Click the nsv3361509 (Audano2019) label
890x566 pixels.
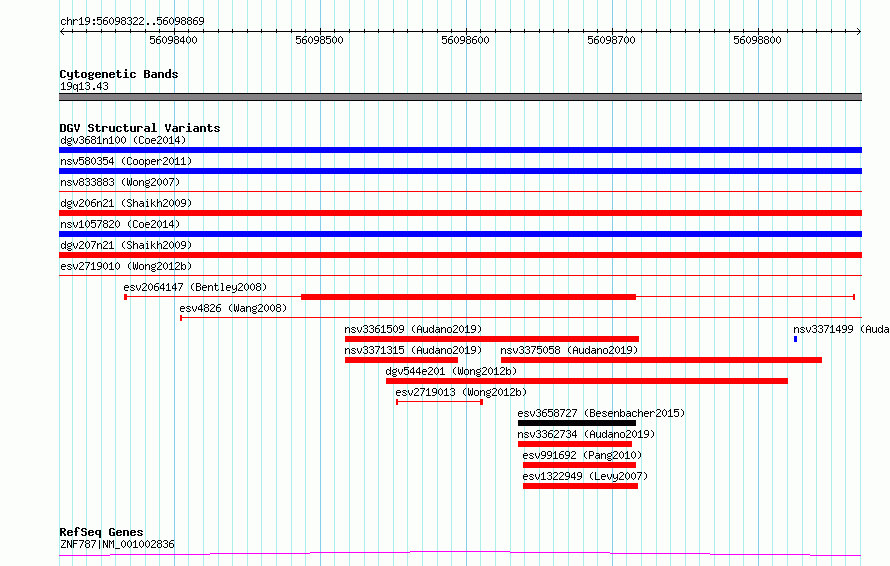point(413,329)
